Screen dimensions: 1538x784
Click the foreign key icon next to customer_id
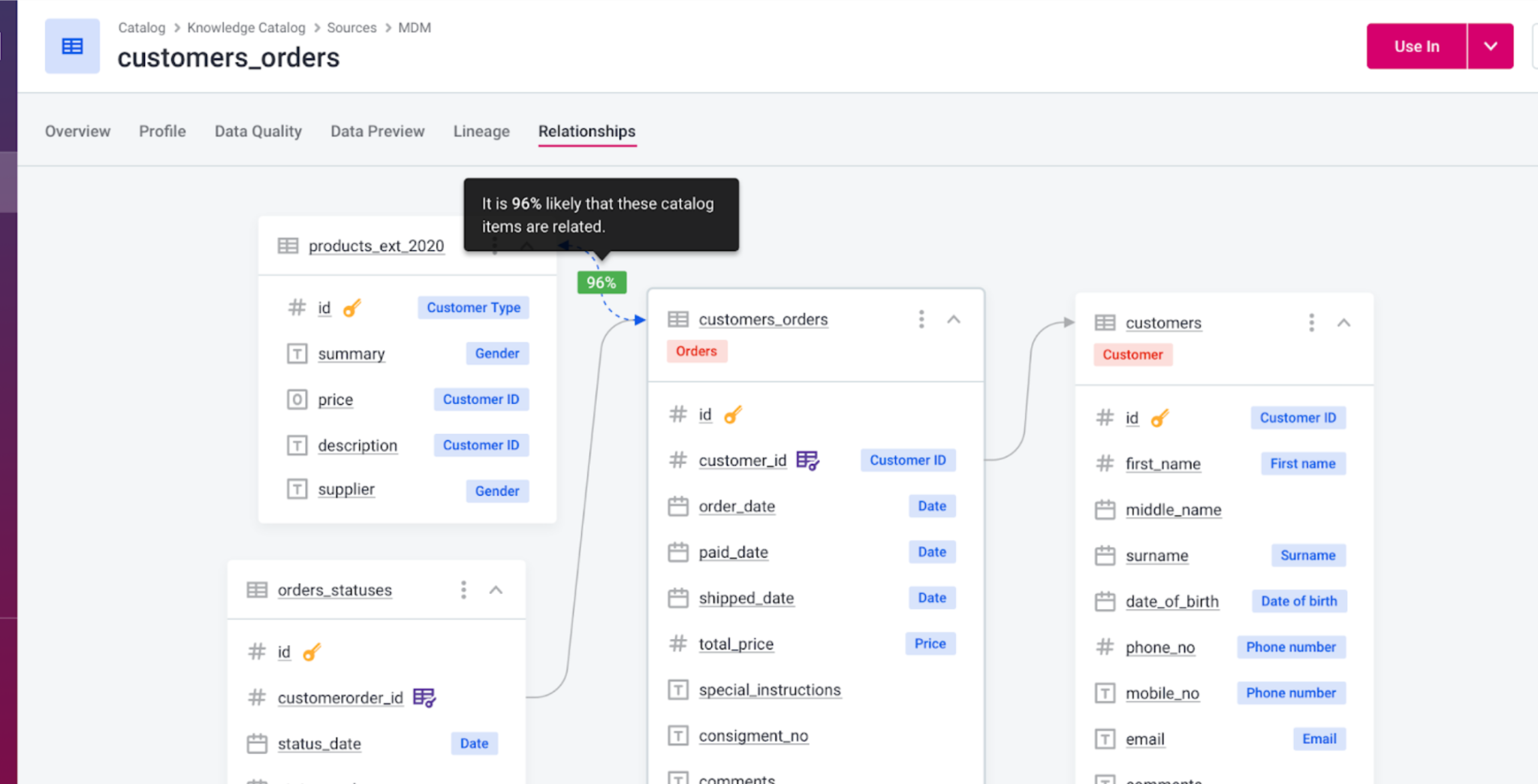[x=807, y=460]
